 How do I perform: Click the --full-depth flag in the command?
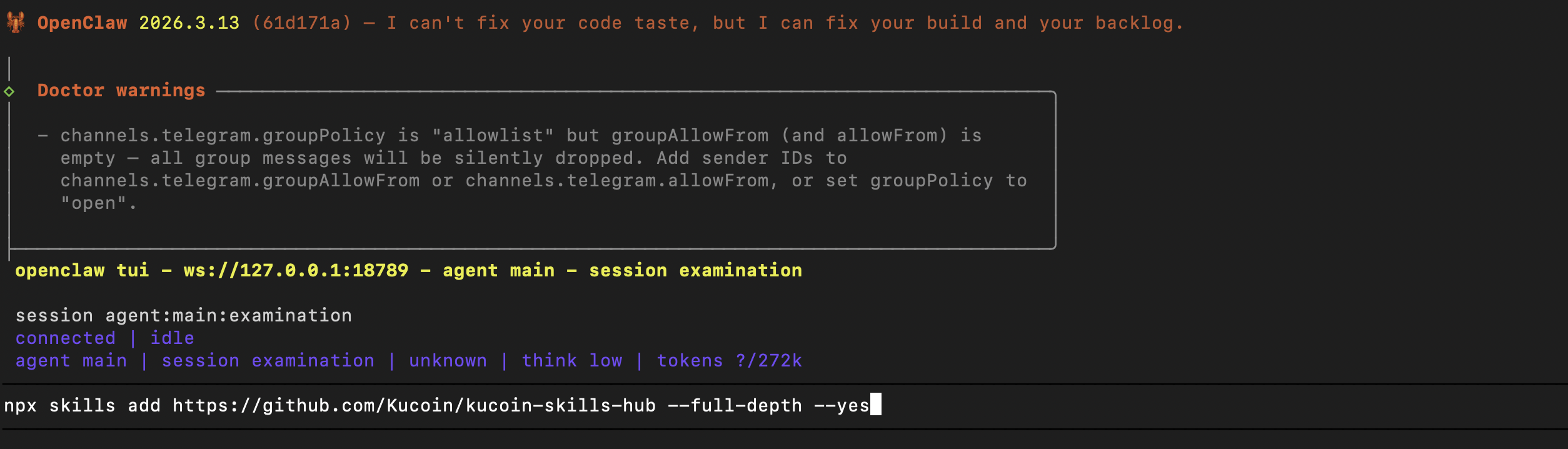point(735,406)
